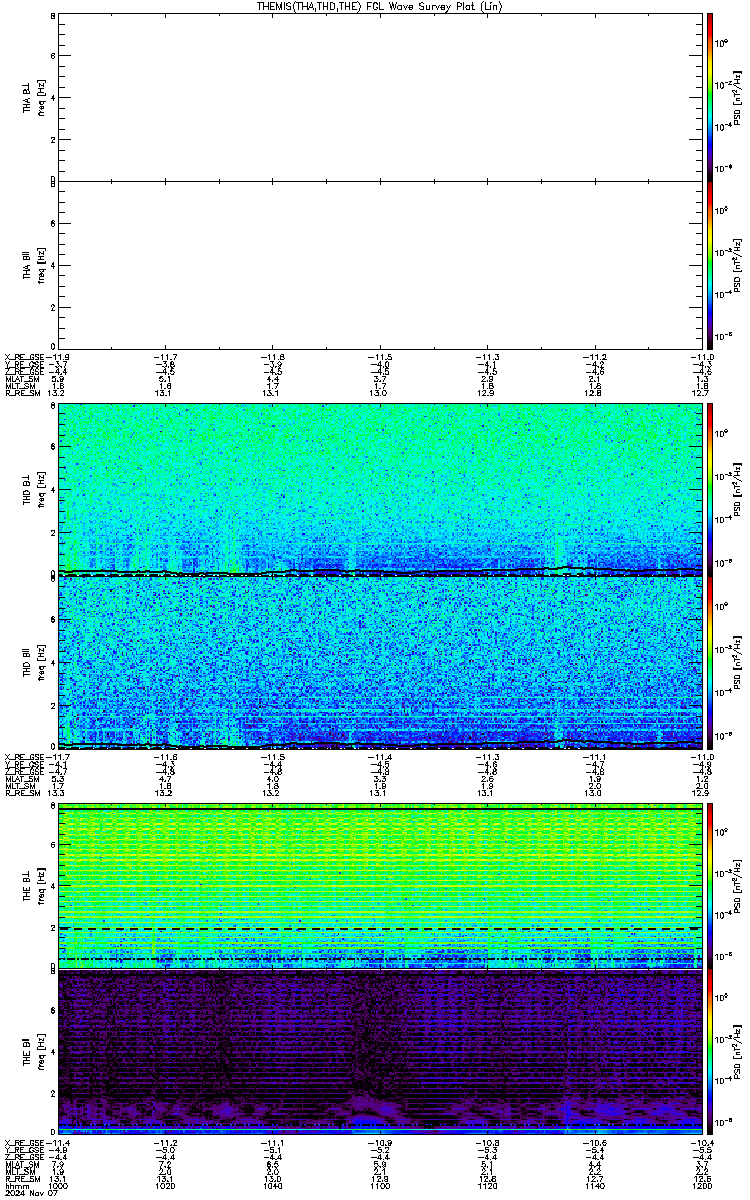Click the THA B-perpendicular freq [Hz] axis label
750x1200 pixels.
pos(41,96)
